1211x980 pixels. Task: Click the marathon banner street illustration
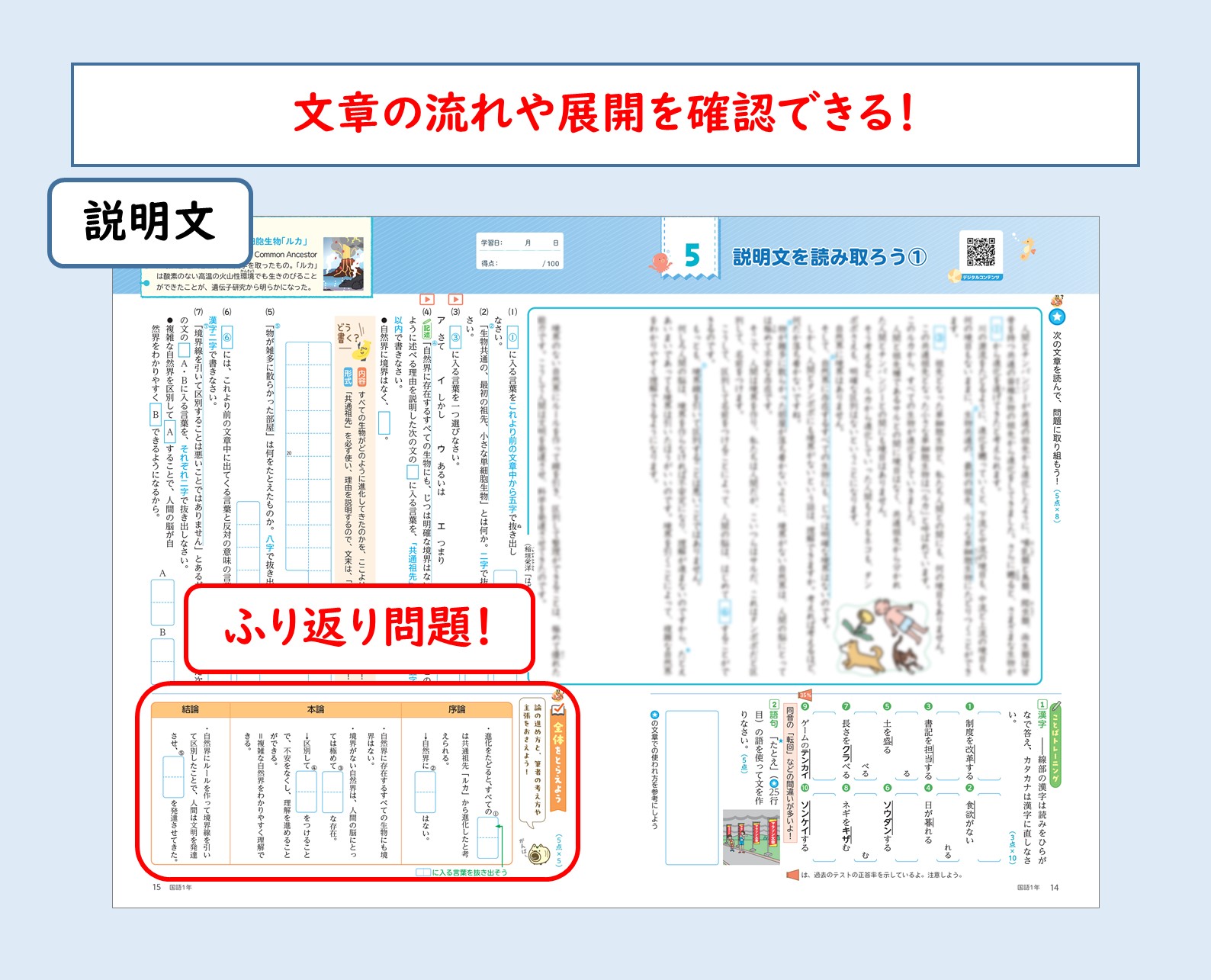point(751,837)
